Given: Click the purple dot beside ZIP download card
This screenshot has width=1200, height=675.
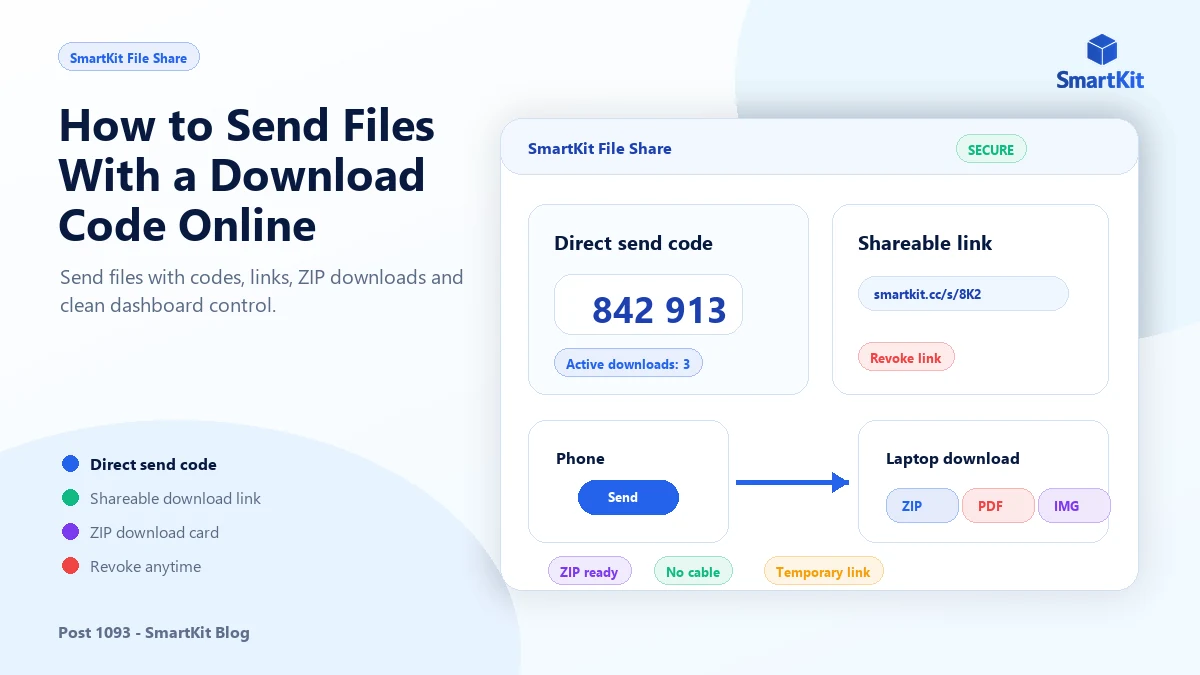Looking at the screenshot, I should 70,532.
